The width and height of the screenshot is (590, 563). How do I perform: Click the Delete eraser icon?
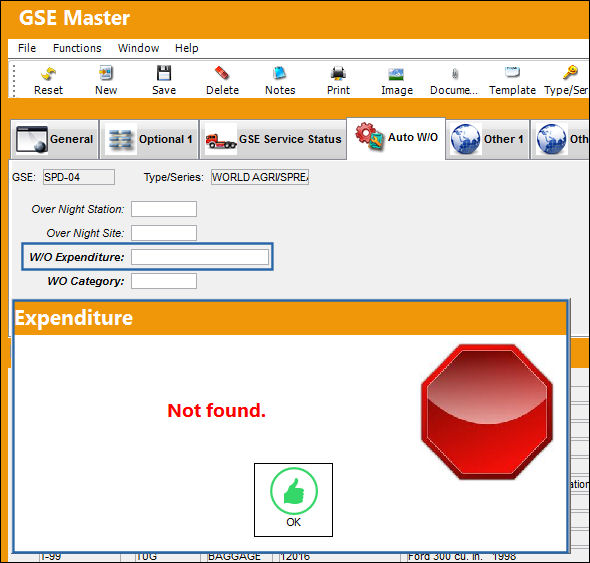coord(222,80)
